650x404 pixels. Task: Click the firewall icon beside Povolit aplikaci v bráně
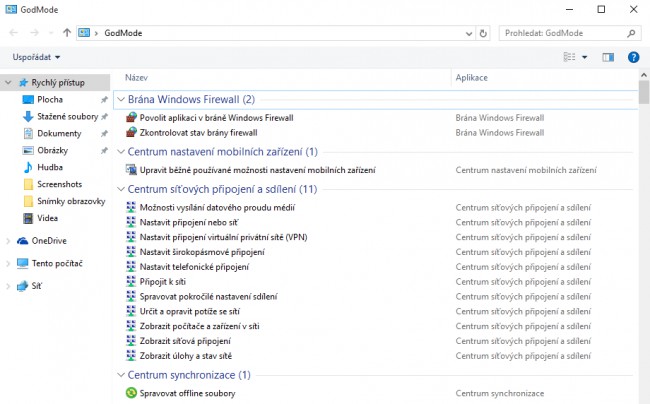coord(131,118)
